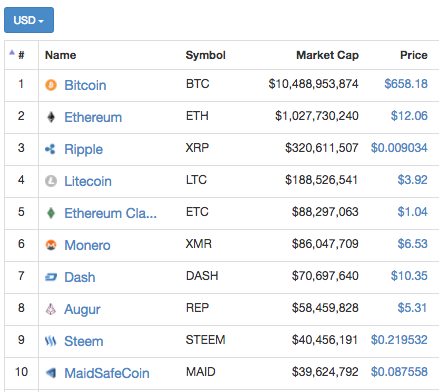Sort table by Price column header
Screen dimensions: 439x392
(414, 55)
